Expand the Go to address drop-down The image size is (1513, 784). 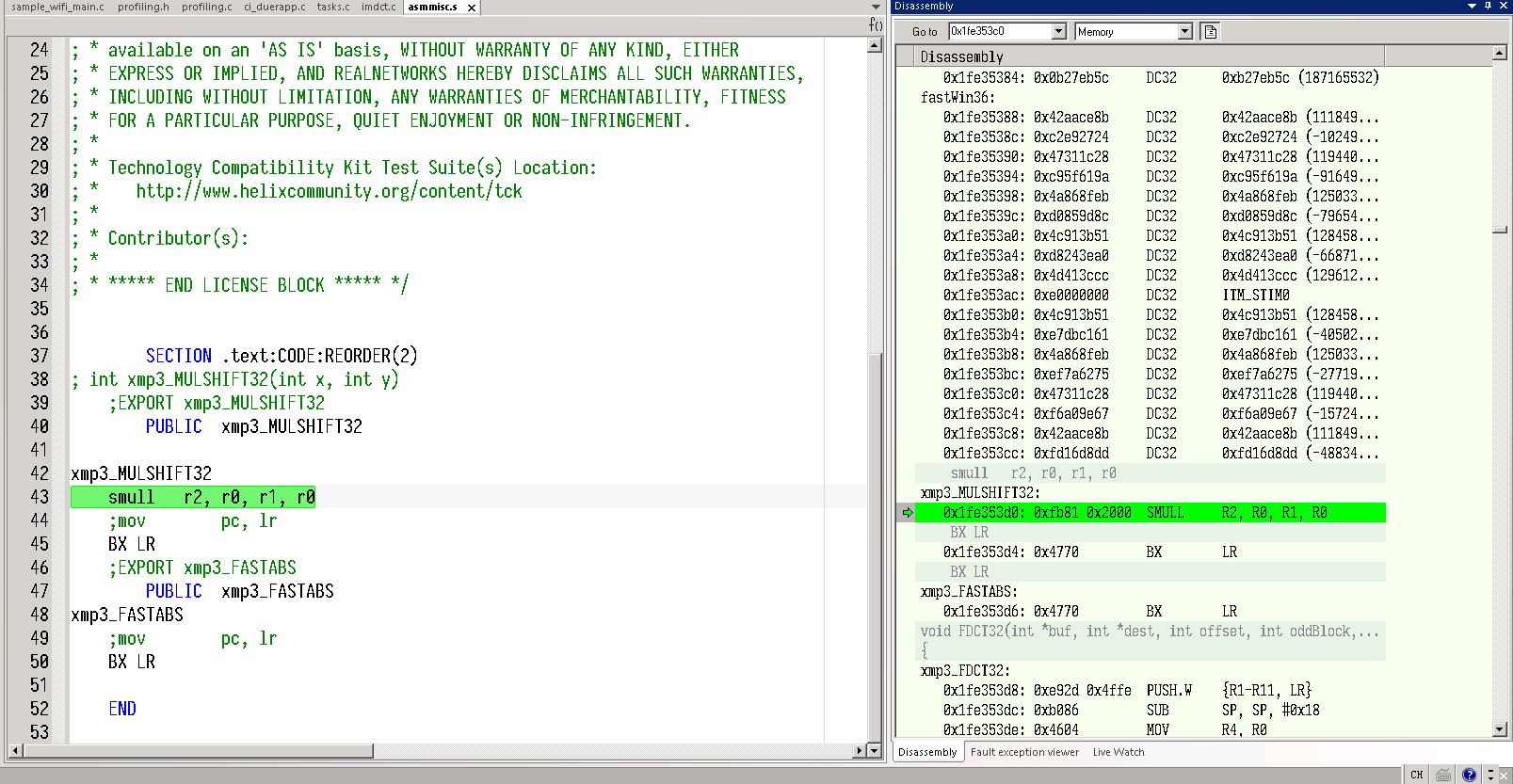click(x=1058, y=31)
